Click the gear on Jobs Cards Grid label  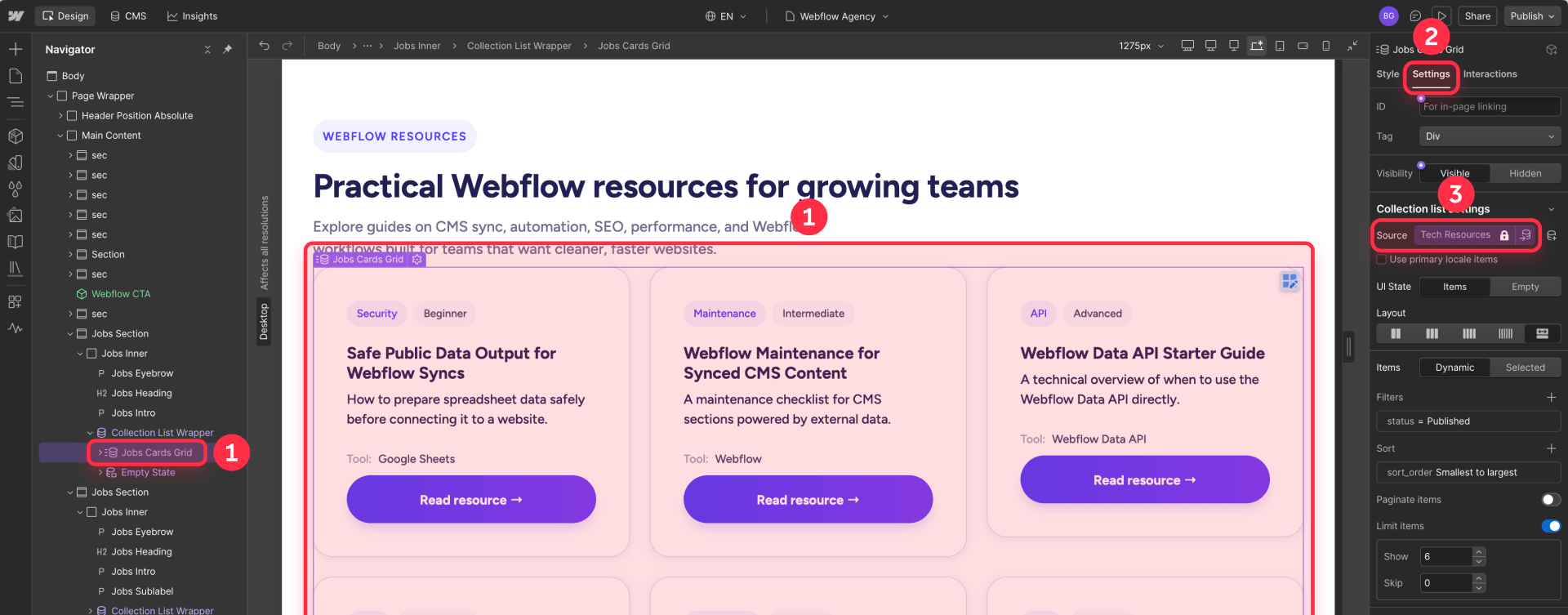(417, 260)
